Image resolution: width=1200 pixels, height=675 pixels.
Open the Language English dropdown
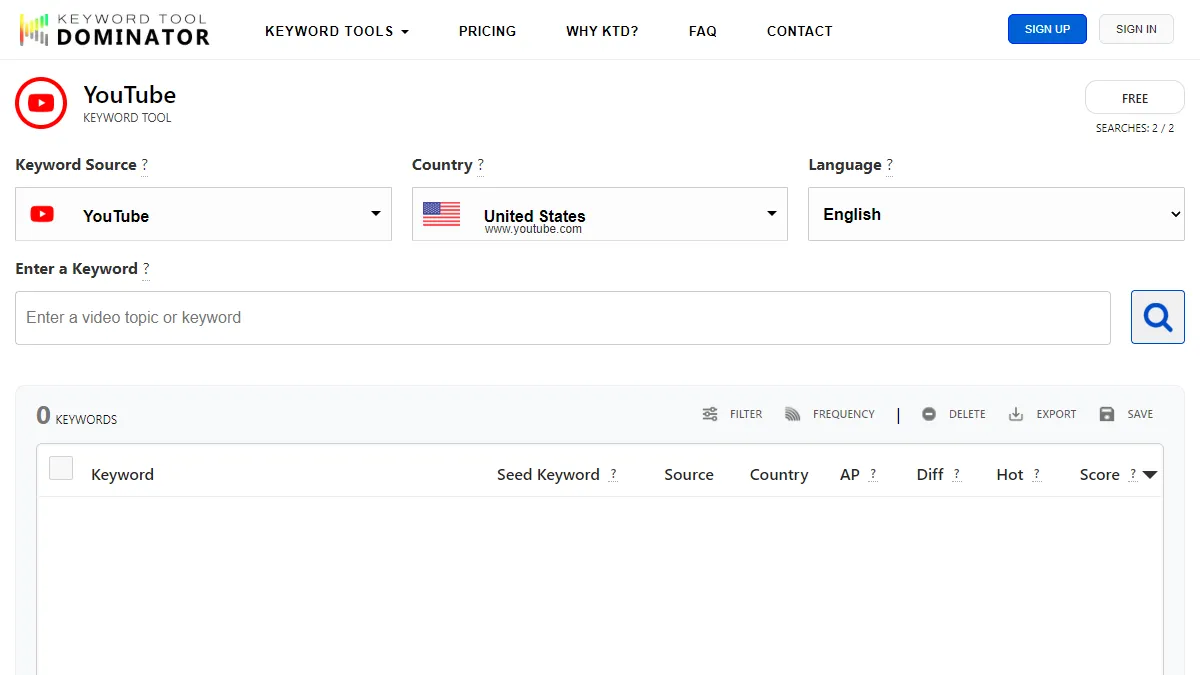[996, 214]
